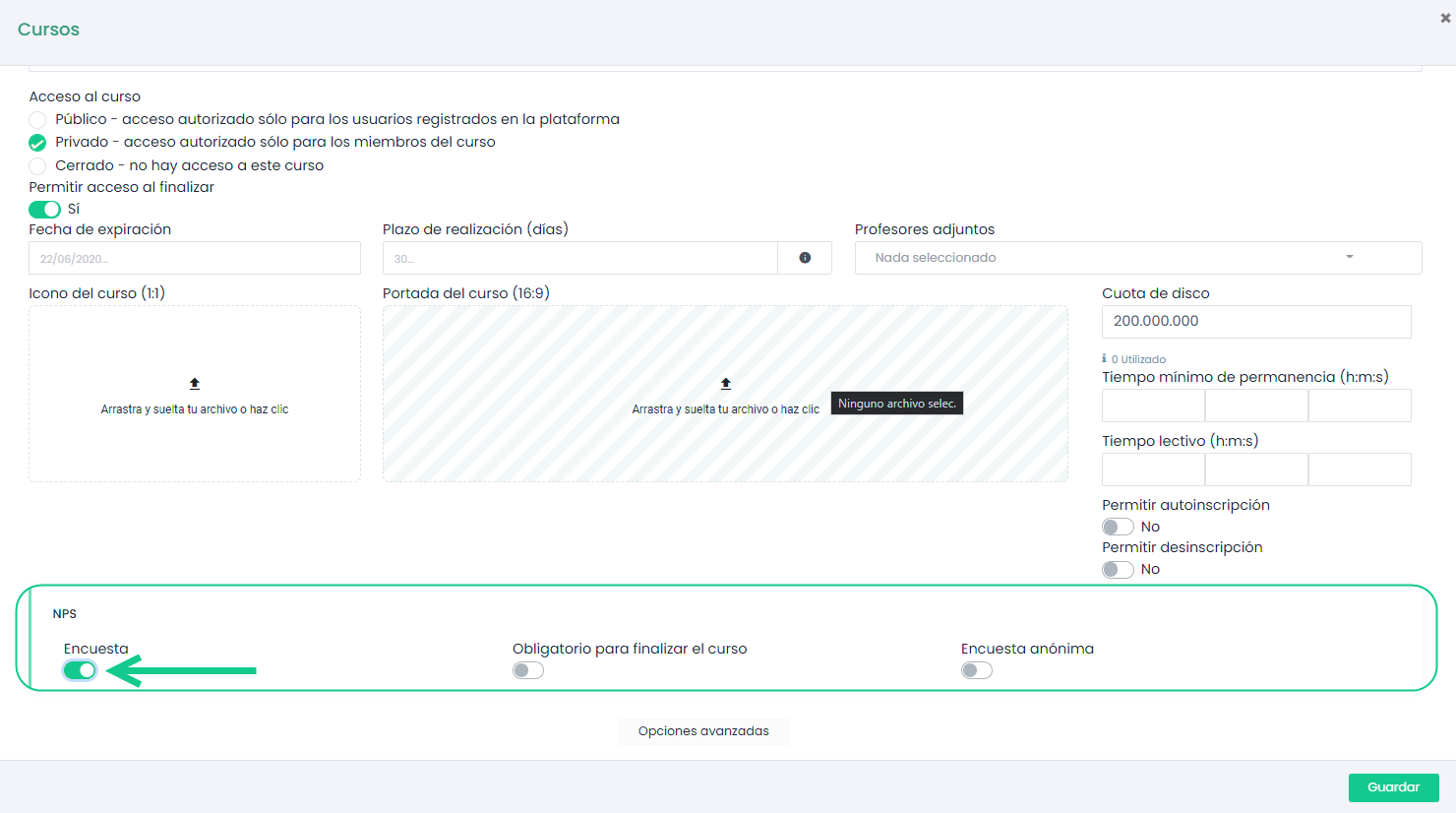Click upload arrow icon in Icono del curso
This screenshot has width=1456, height=813.
(x=195, y=384)
